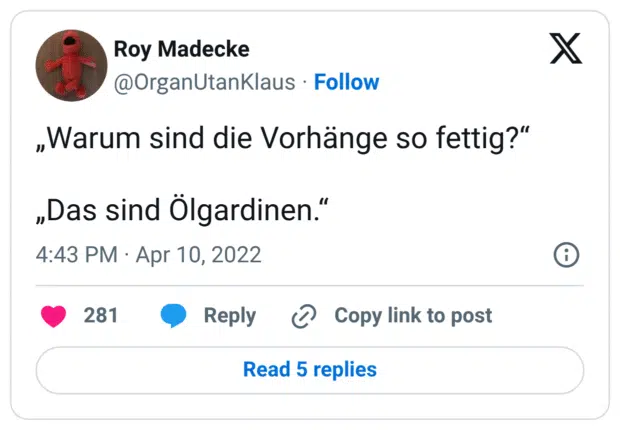This screenshot has height=430, width=620.
Task: Click the X logo in the corner
Action: pyautogui.click(x=566, y=48)
